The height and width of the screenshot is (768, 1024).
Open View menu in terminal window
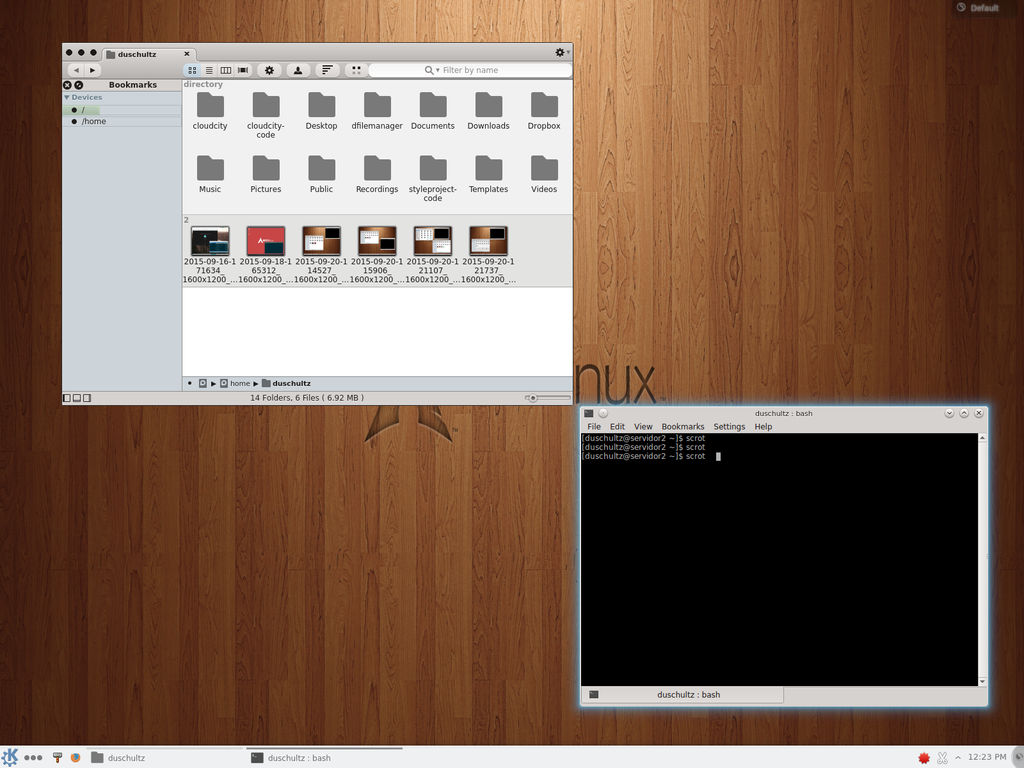[643, 426]
